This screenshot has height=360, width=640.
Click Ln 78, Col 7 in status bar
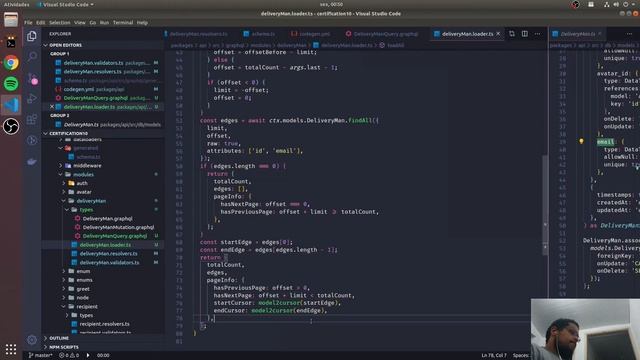click(494, 355)
